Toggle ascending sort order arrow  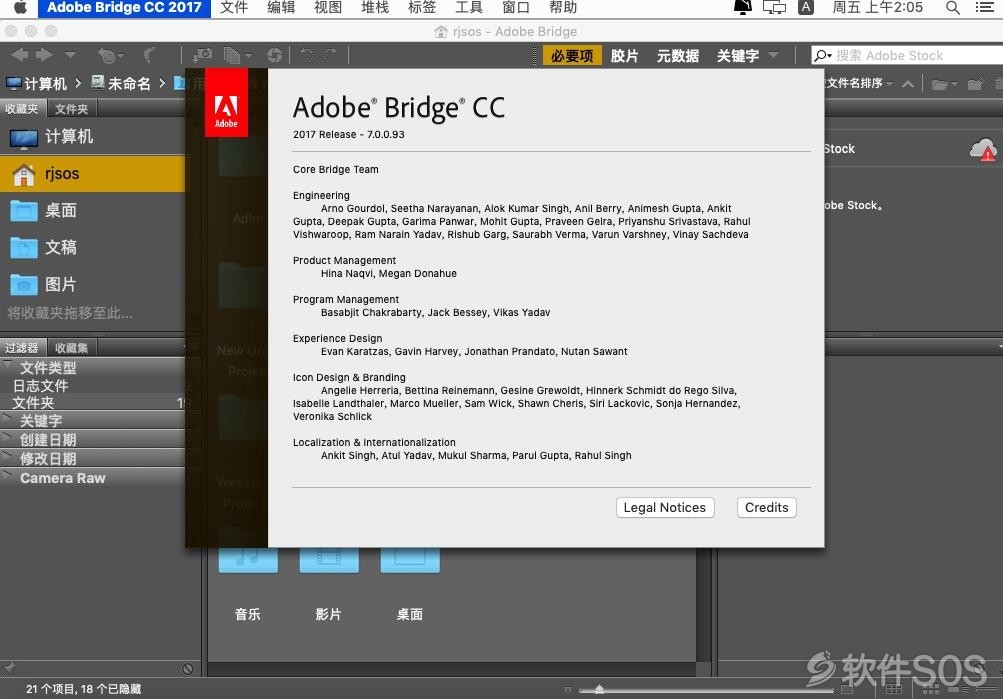point(908,84)
